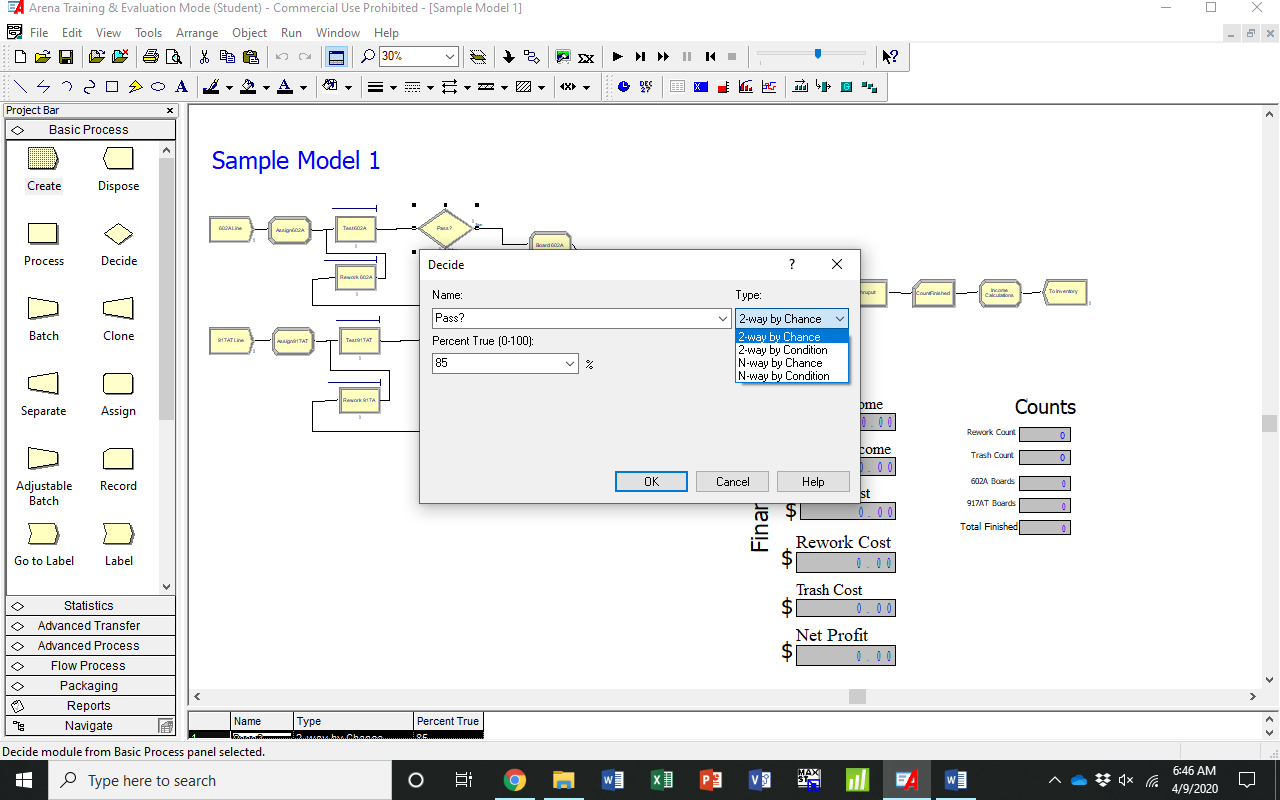Image resolution: width=1280 pixels, height=800 pixels.
Task: Click the Step simulation button
Action: 640,57
